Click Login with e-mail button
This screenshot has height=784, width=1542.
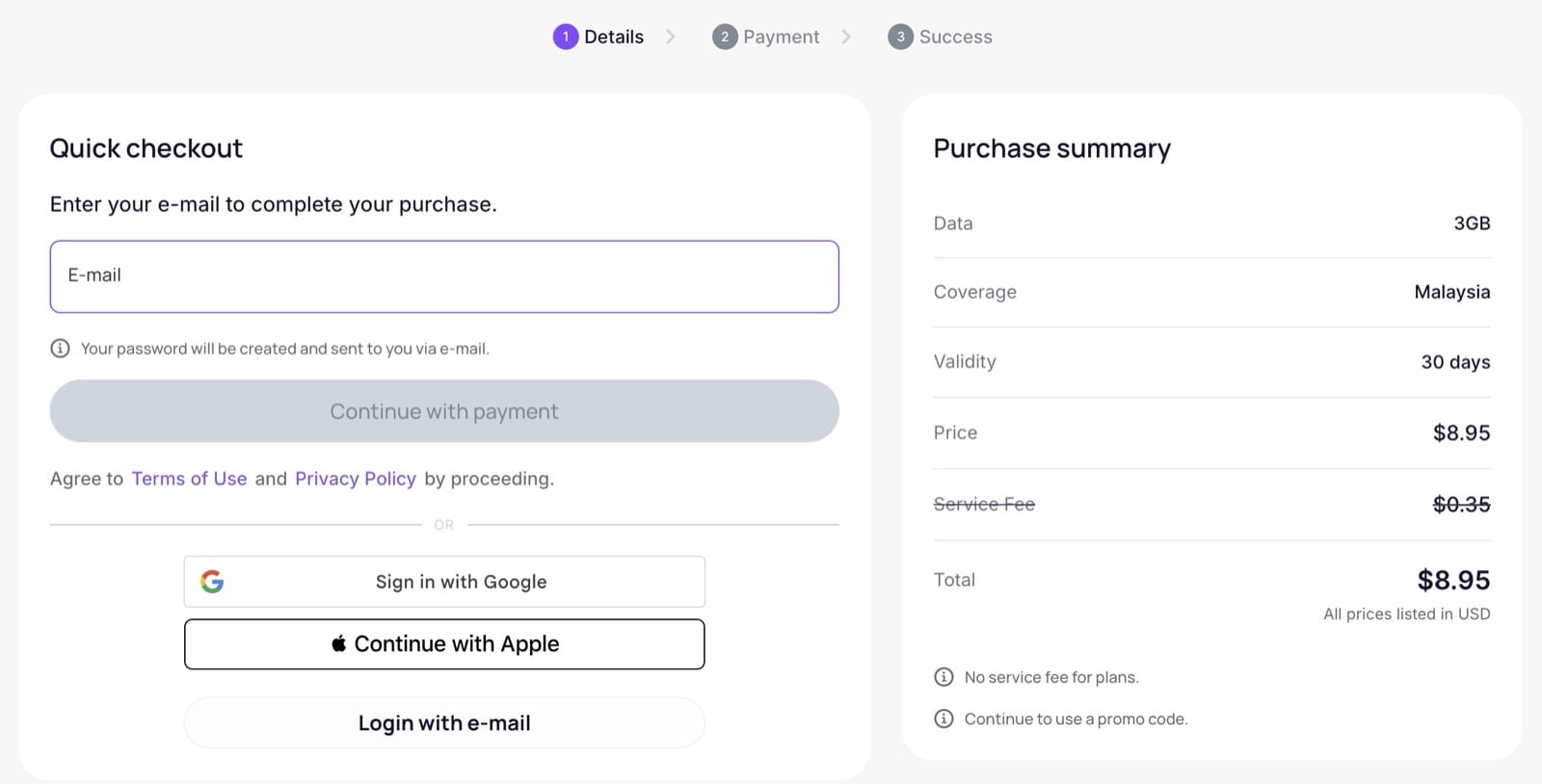coord(444,723)
